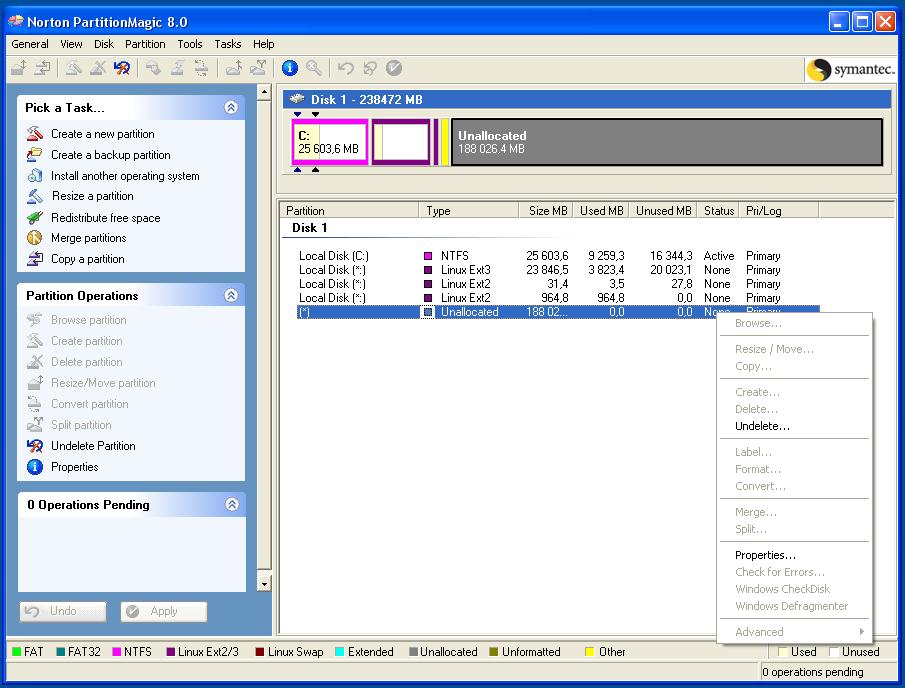Viewport: 905px width, 688px height.
Task: Click the Label partition toolbar icon
Action: [153, 68]
